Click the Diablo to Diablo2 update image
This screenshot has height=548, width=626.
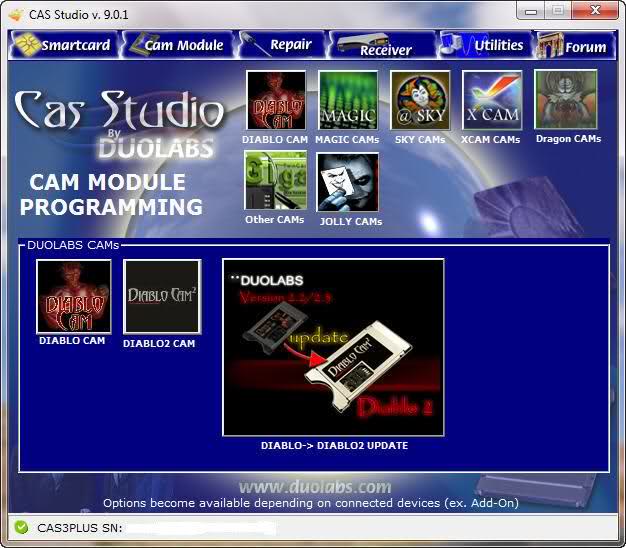tap(333, 347)
